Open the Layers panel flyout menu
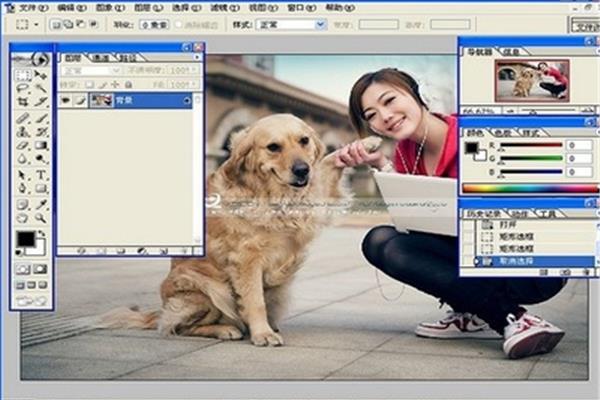The width and height of the screenshot is (600, 400). tap(197, 57)
